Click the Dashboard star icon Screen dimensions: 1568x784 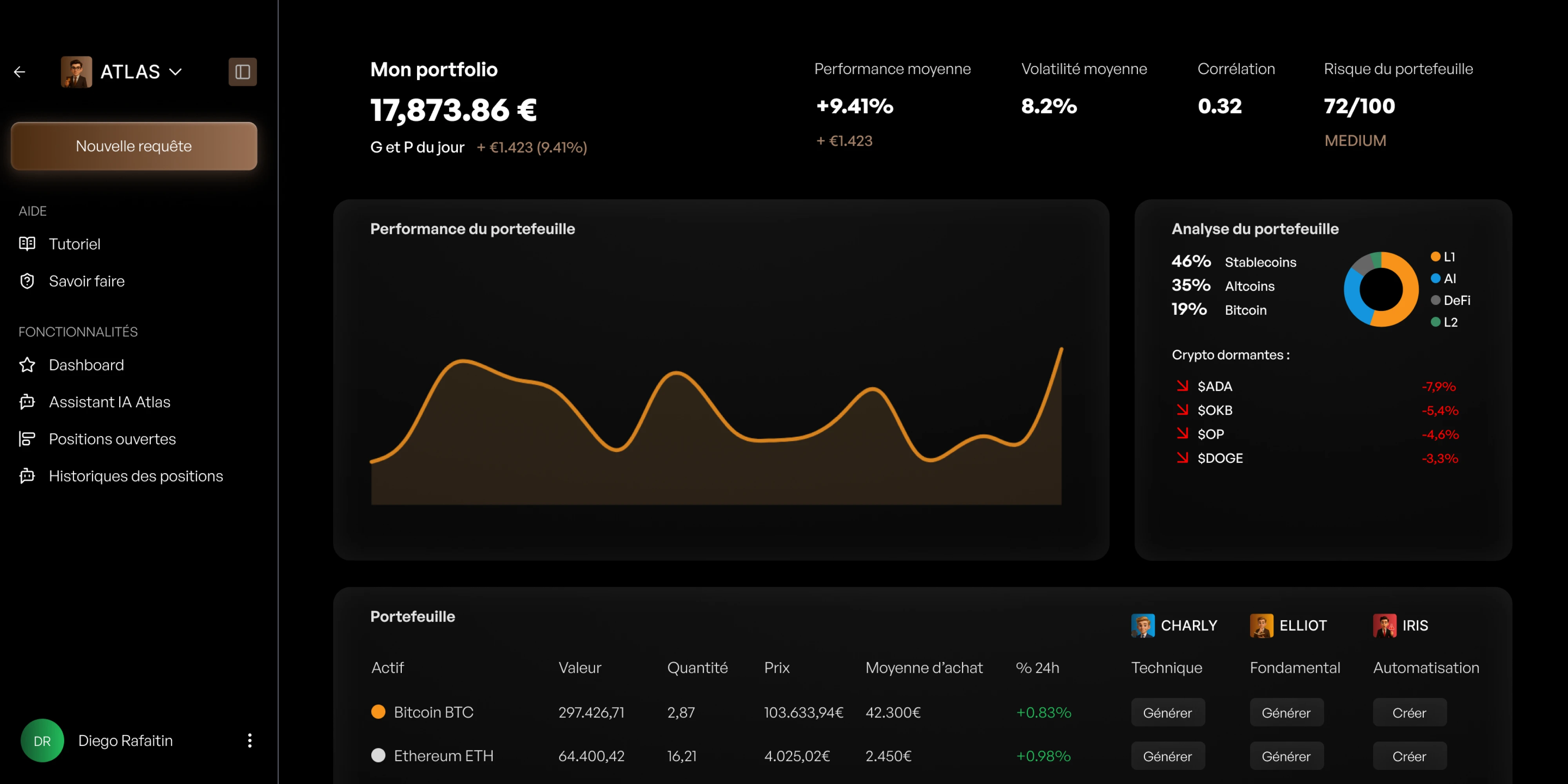(27, 365)
